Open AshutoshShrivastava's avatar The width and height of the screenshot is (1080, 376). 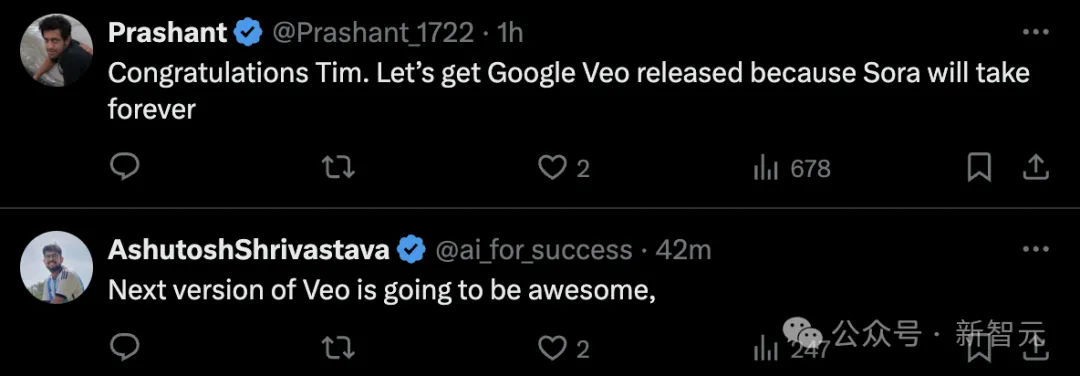(56, 267)
